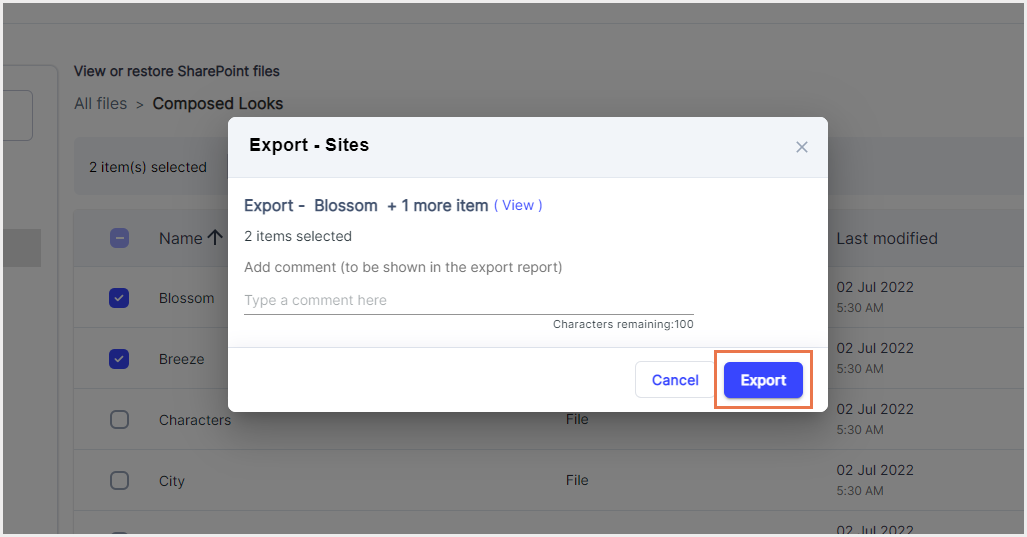Sort by the Name column arrow
The image size is (1027, 537).
pos(215,237)
